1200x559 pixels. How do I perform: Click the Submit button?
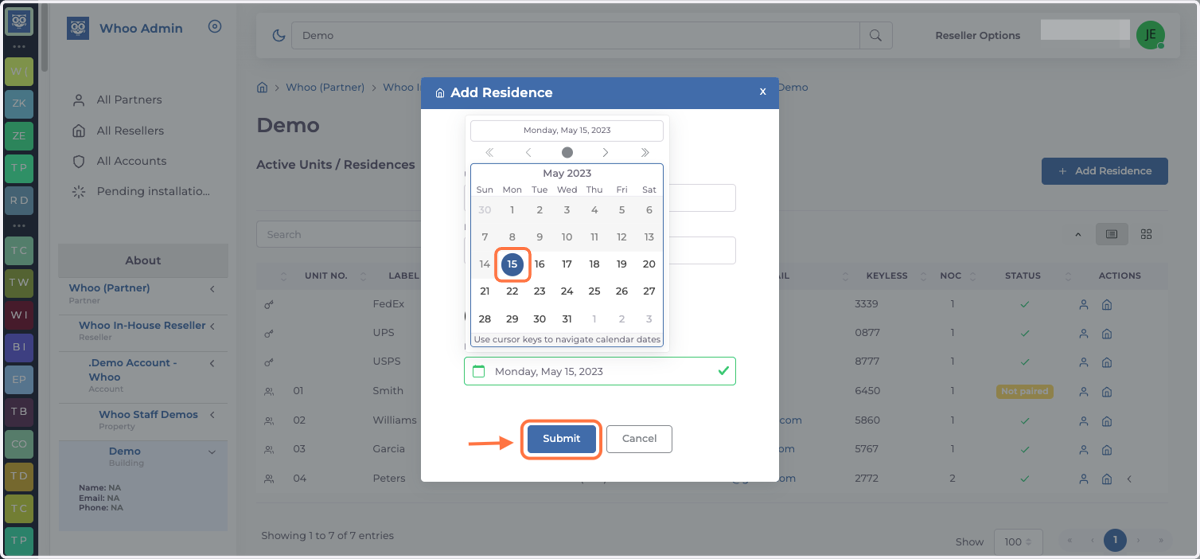(x=561, y=439)
